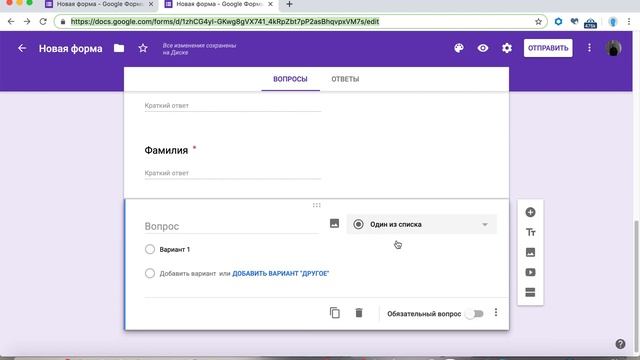The width and height of the screenshot is (640, 360).
Task: Preview the form with eye icon
Action: [x=483, y=48]
